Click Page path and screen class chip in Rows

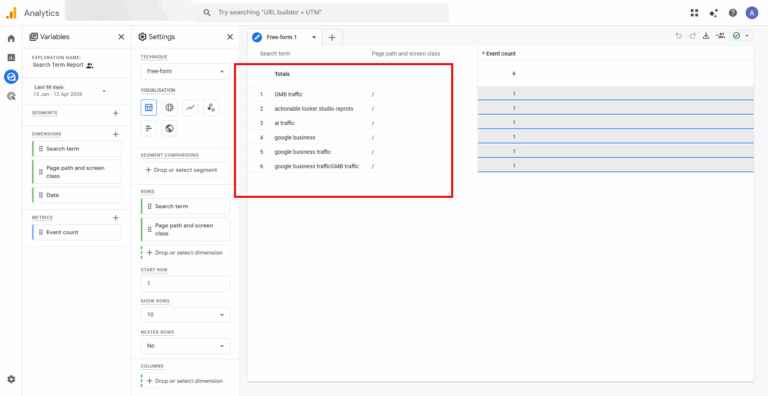pyautogui.click(x=185, y=230)
